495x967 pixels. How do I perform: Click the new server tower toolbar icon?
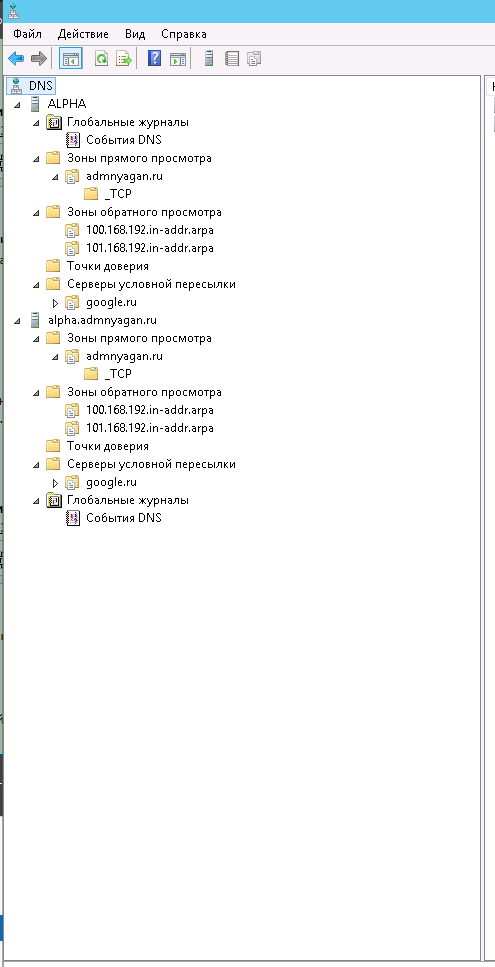(209, 59)
